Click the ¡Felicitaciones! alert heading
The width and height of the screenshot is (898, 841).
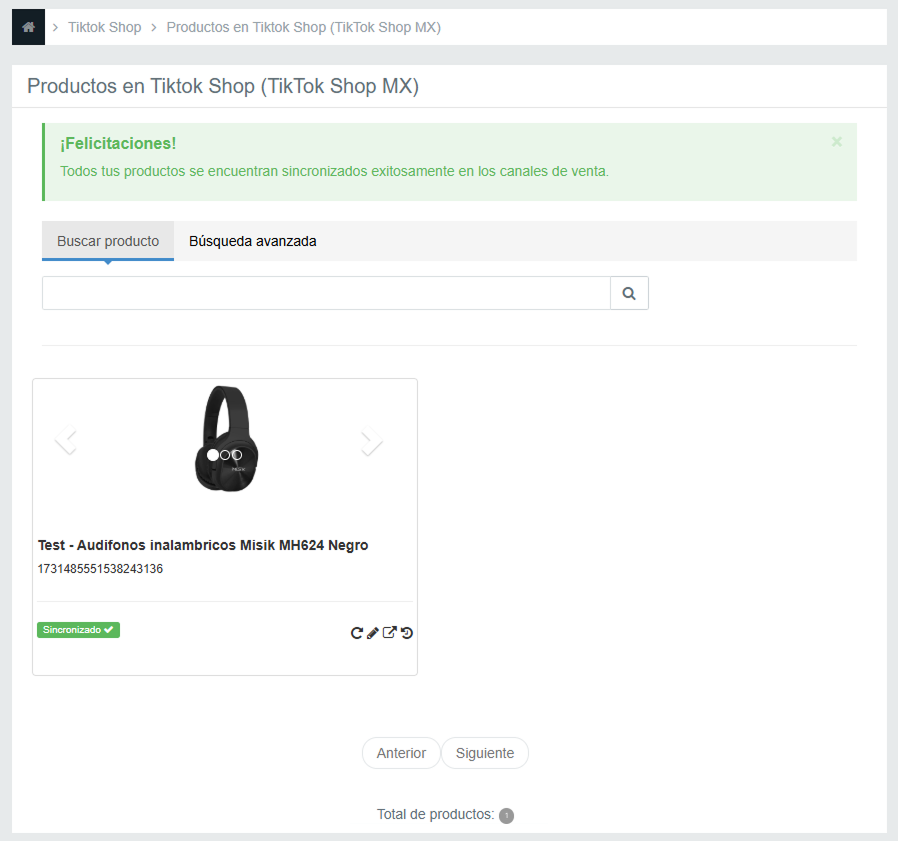point(118,143)
